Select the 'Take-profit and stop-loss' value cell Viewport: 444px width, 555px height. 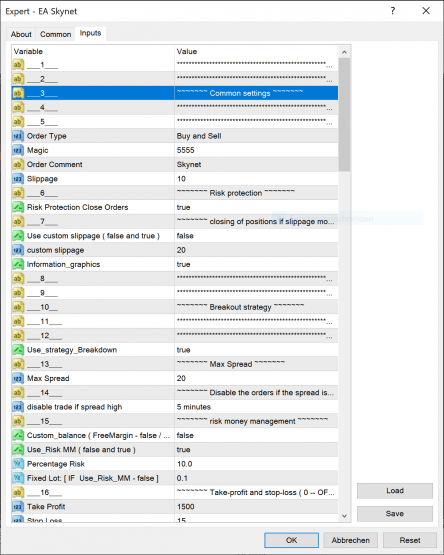256,493
